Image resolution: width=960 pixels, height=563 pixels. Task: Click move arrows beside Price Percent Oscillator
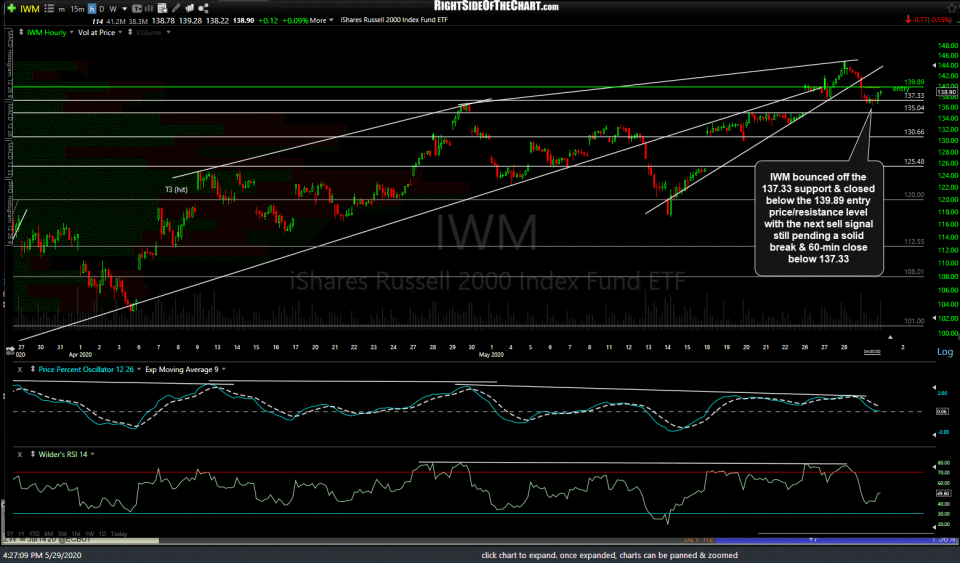tap(33, 370)
